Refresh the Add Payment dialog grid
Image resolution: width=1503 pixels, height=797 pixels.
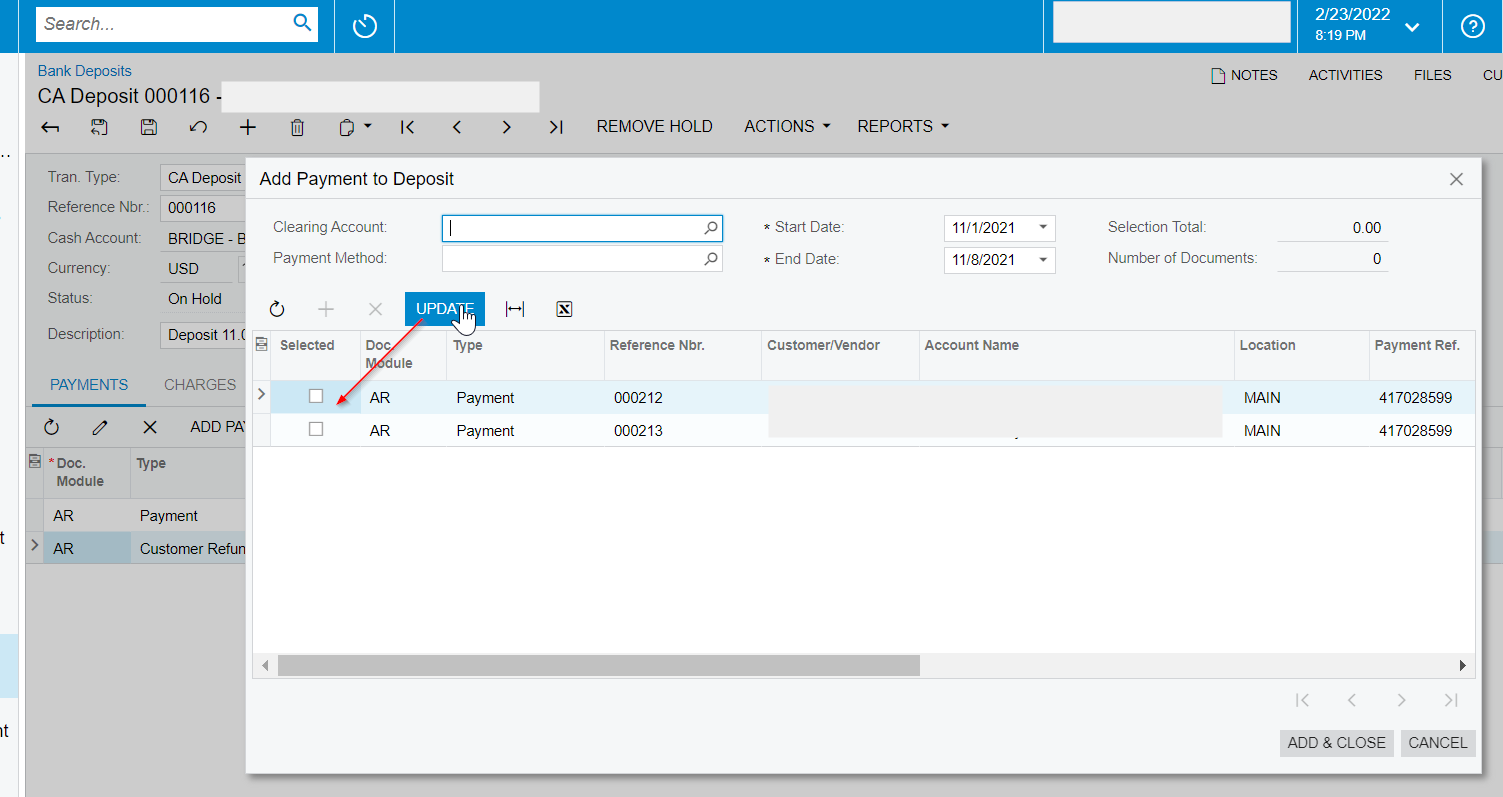(x=277, y=310)
